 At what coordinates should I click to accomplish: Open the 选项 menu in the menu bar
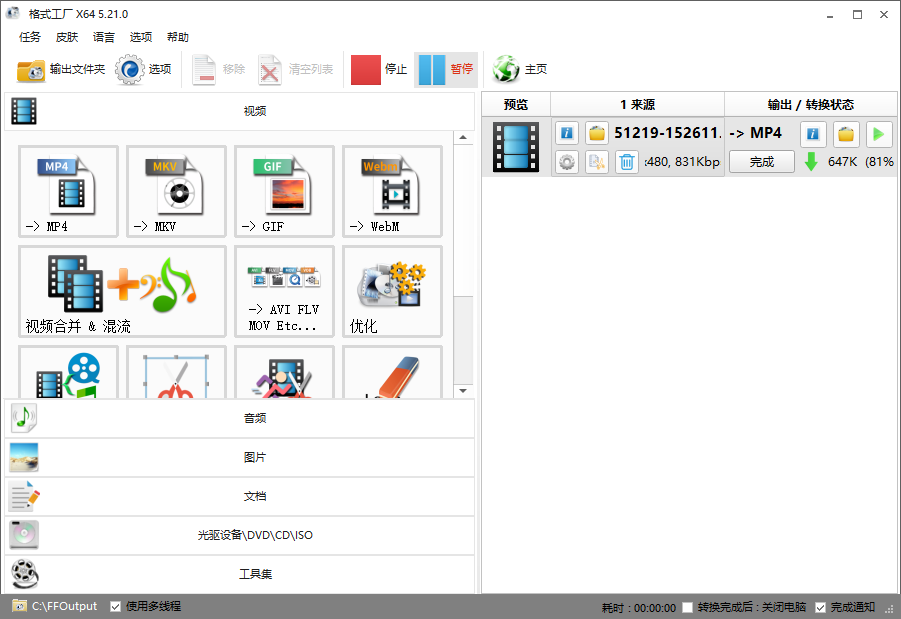(x=141, y=37)
